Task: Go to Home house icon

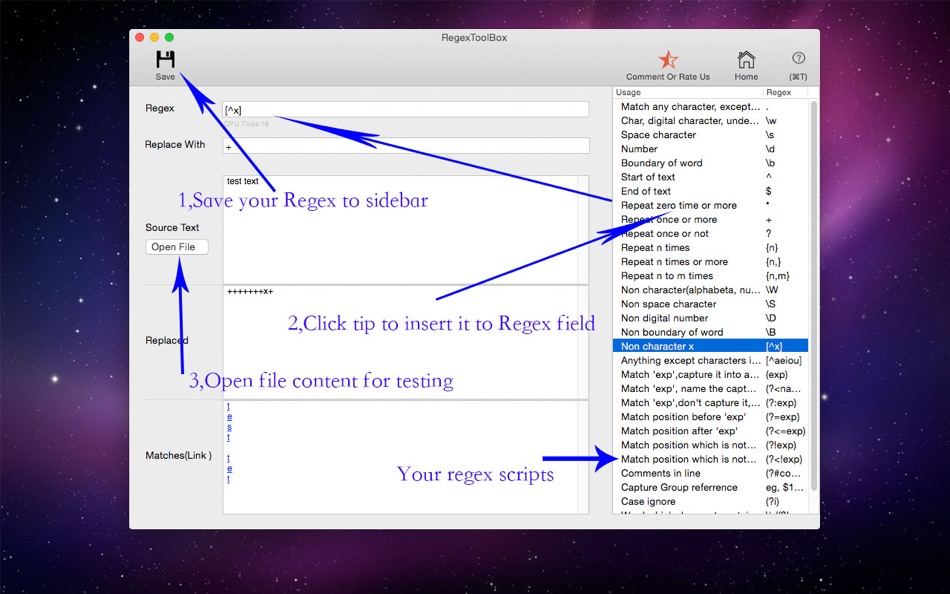Action: (x=746, y=59)
